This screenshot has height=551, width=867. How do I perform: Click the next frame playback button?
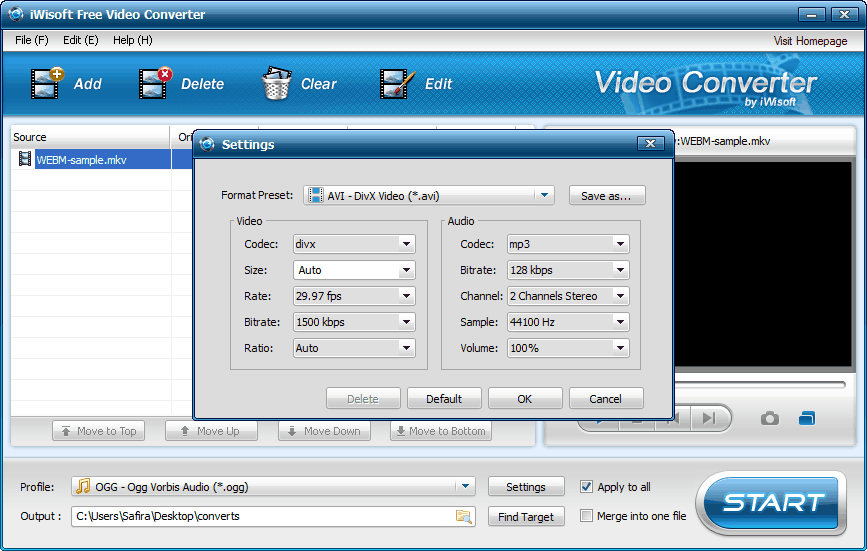click(709, 418)
